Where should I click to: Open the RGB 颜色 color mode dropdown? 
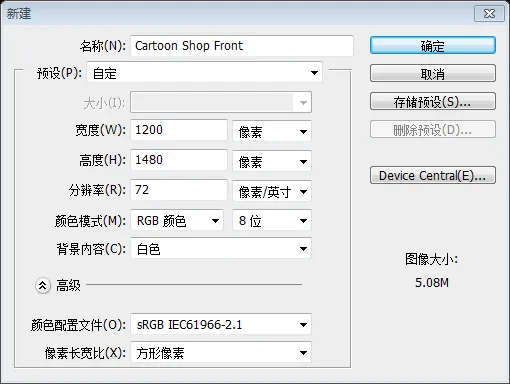point(177,220)
